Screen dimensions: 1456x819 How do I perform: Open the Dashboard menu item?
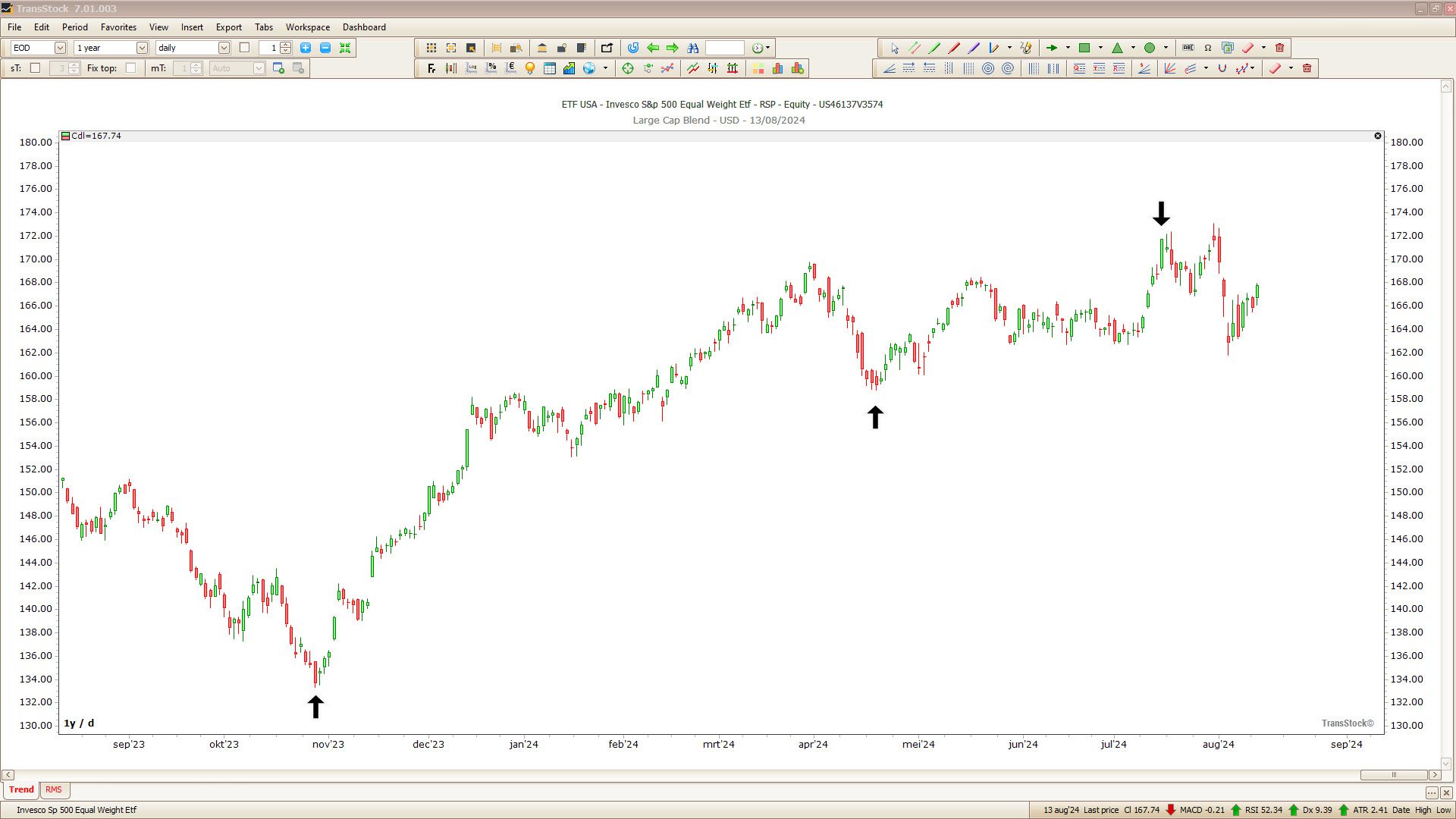364,27
